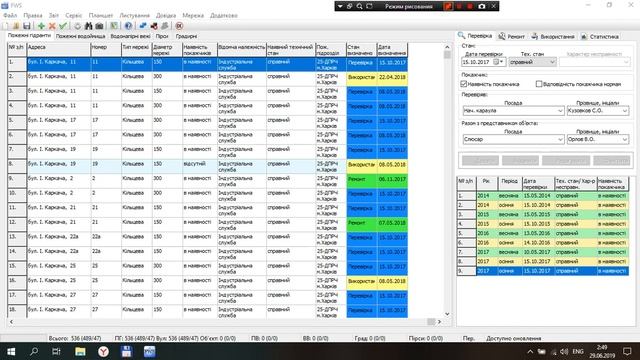
Task: Select row 9 with date 06.11.2017
Action: 207,181
